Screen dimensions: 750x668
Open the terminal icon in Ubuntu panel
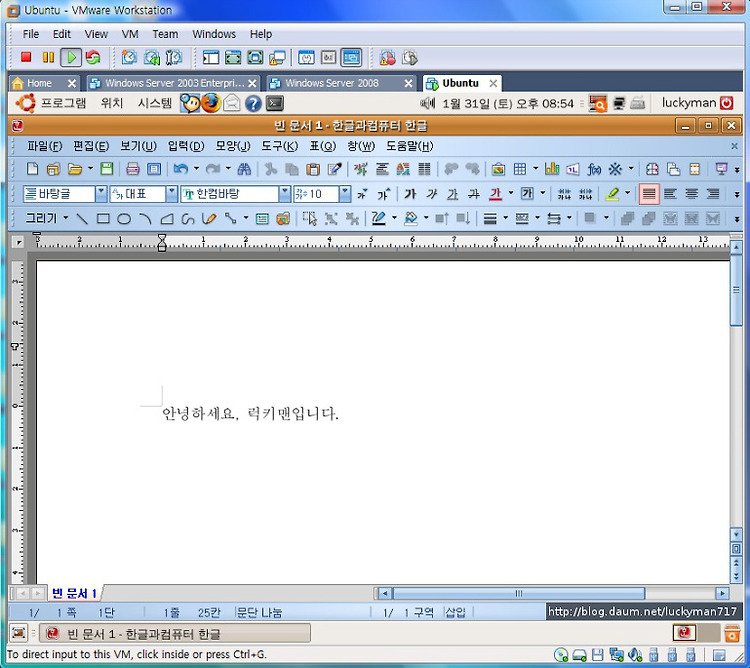coord(275,103)
